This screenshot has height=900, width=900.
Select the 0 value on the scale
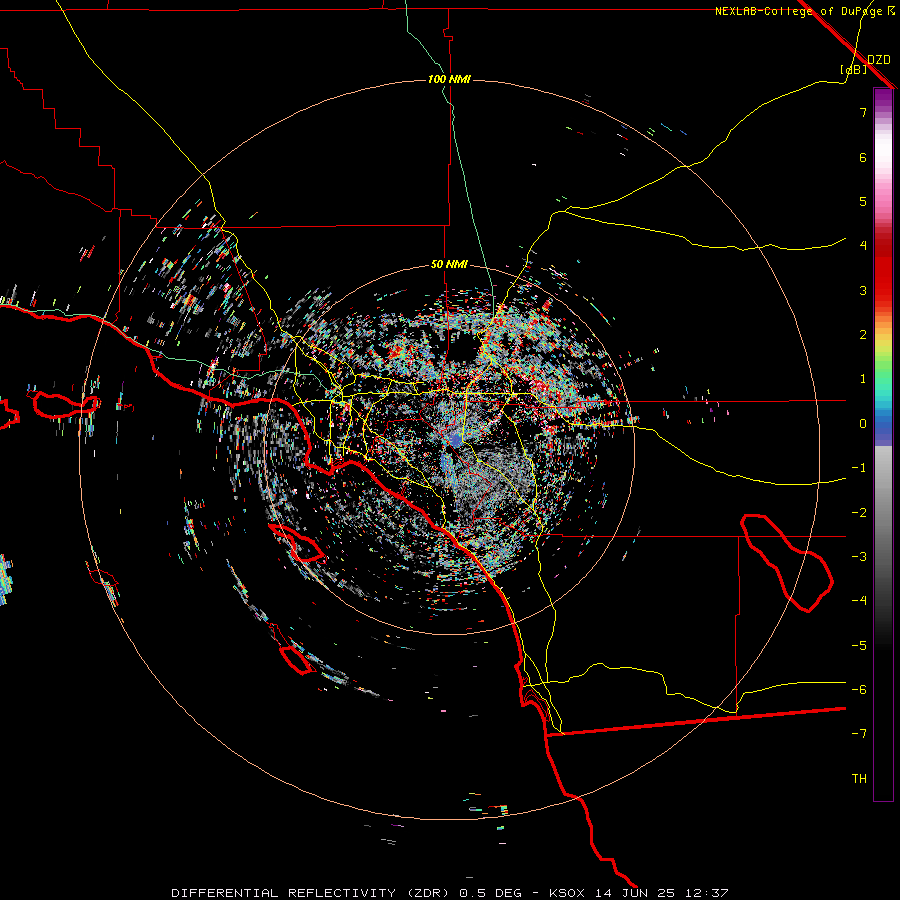[x=863, y=424]
